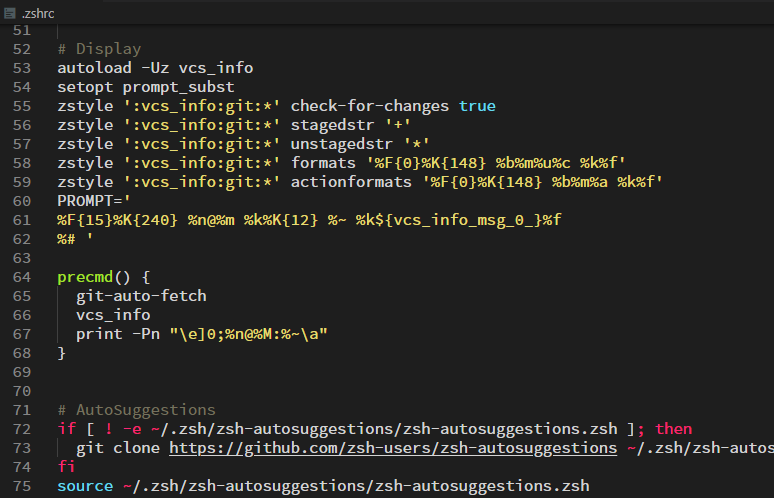
Task: Click line number 61 in the gutter
Action: (x=23, y=220)
